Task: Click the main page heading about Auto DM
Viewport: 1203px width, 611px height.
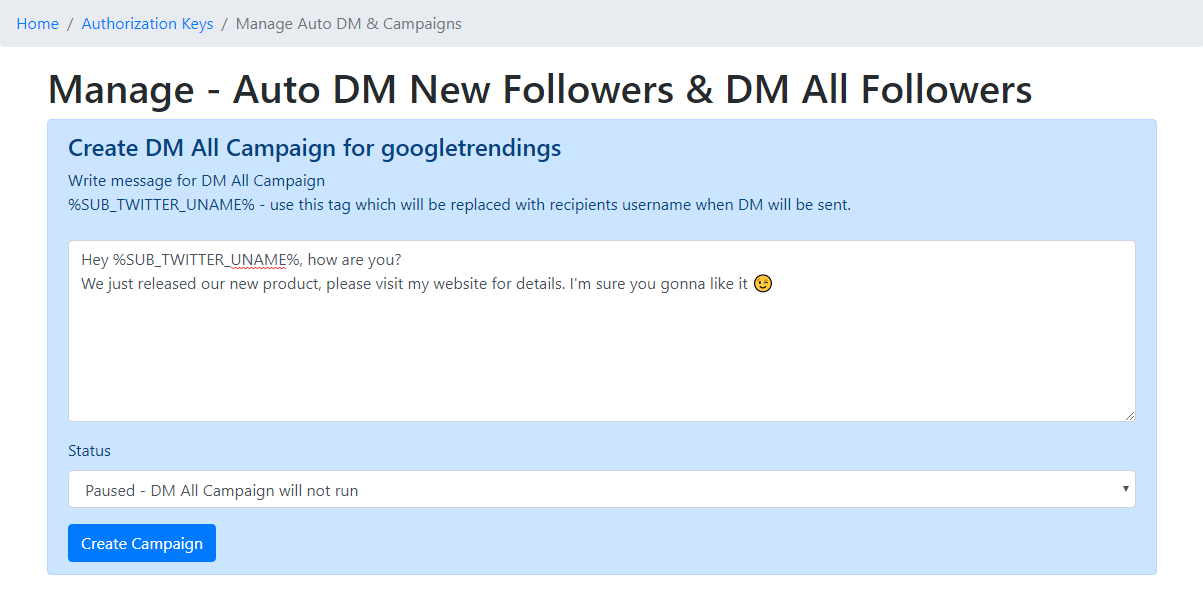Action: pos(540,89)
